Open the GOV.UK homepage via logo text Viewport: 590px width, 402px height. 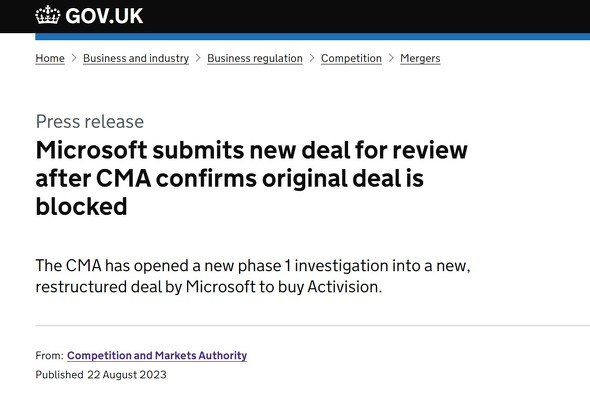pyautogui.click(x=104, y=16)
